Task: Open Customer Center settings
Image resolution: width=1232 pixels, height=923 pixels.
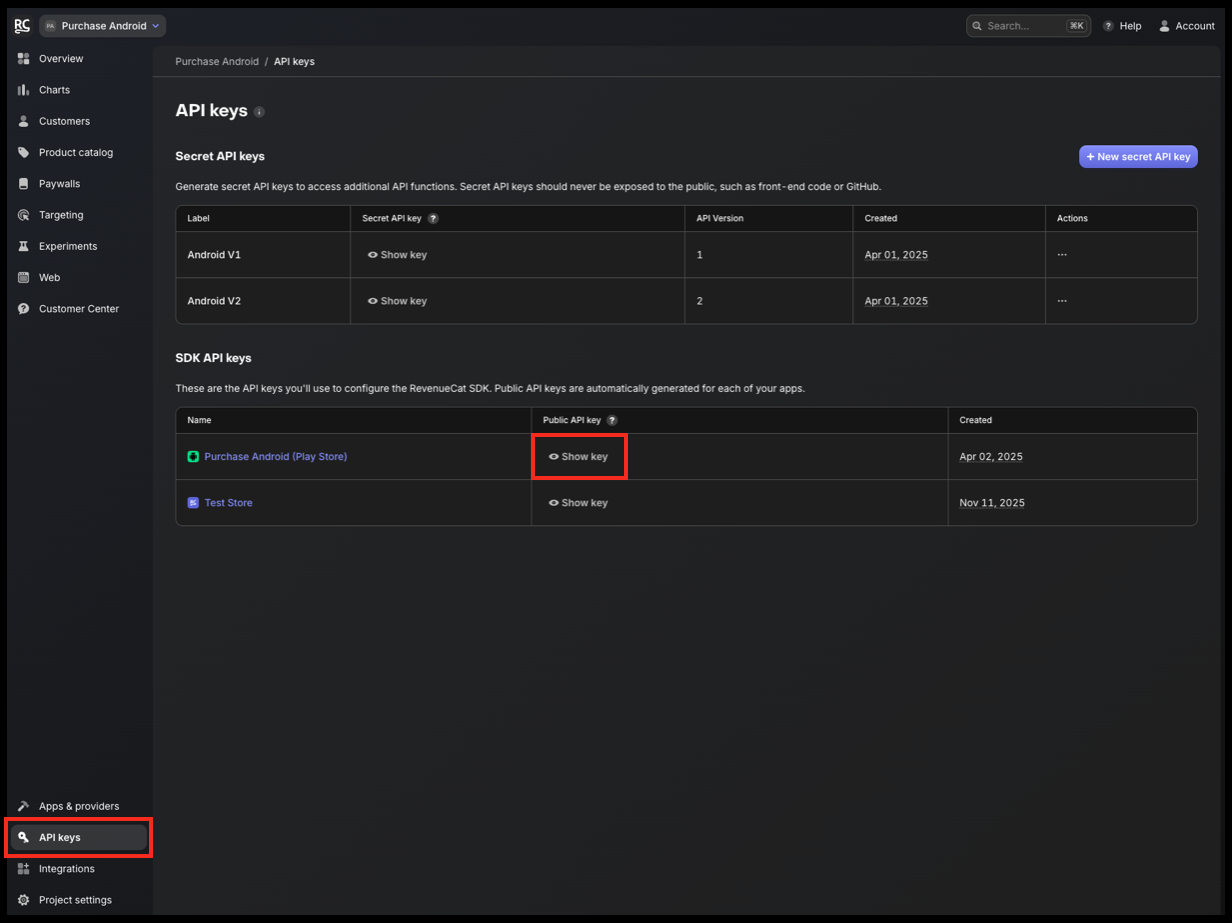Action: (x=79, y=308)
